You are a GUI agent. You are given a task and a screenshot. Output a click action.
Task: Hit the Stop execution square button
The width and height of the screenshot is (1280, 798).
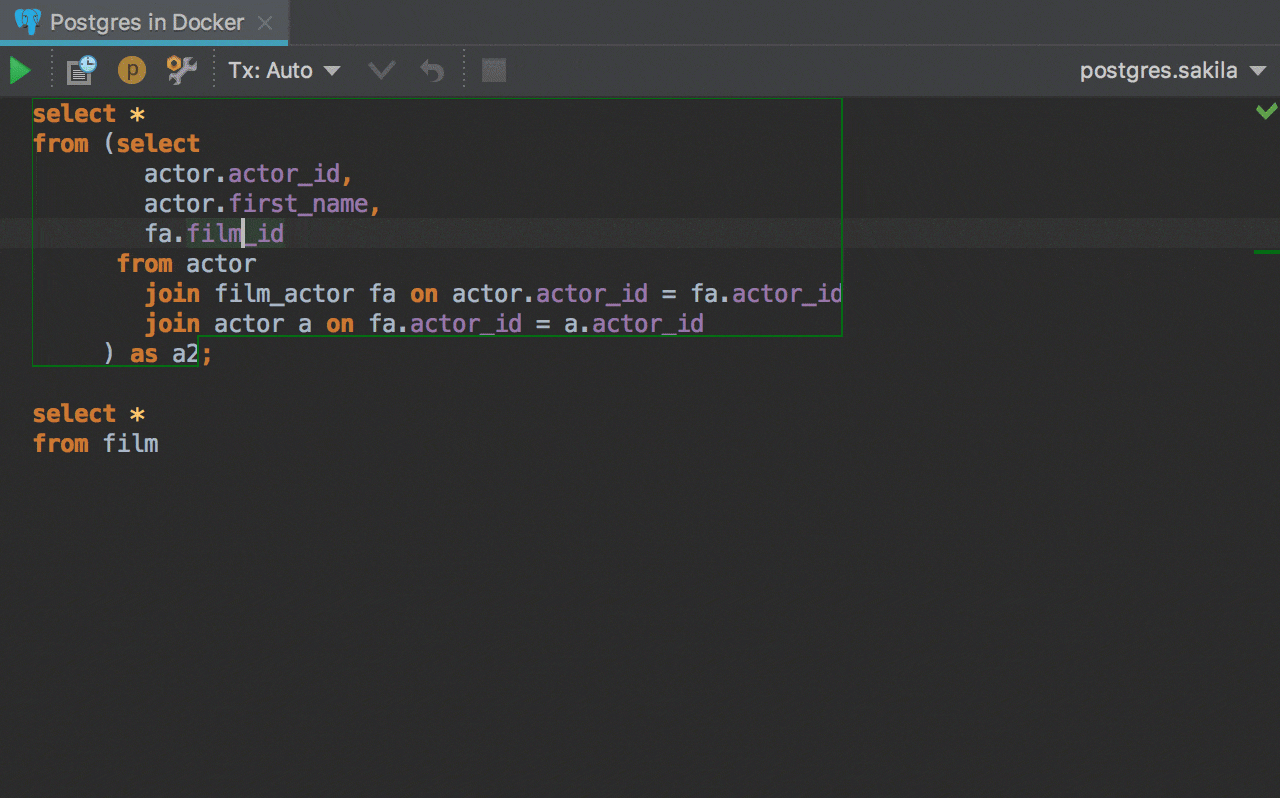494,70
